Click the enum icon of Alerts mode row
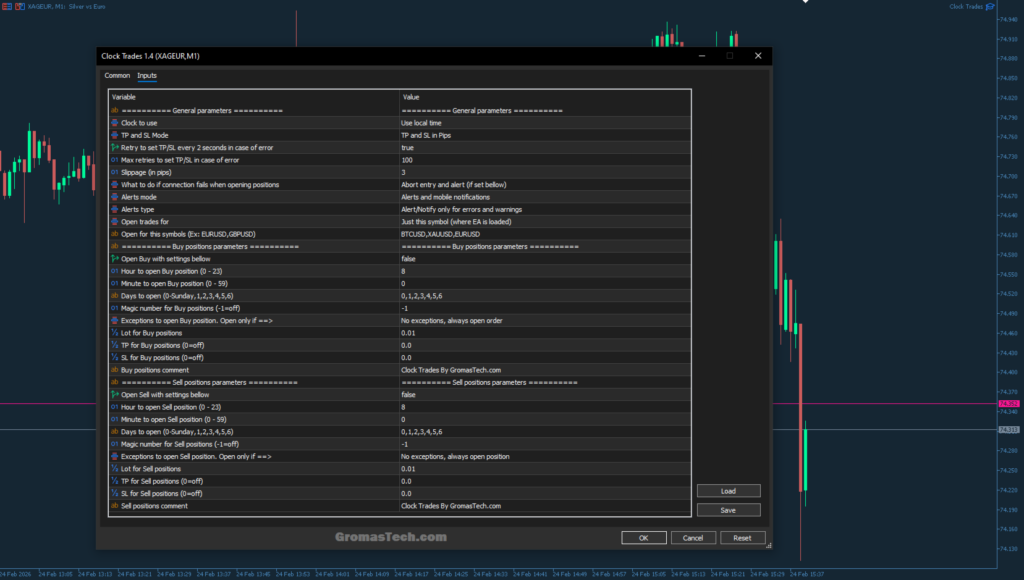The width and height of the screenshot is (1024, 580). (115, 197)
